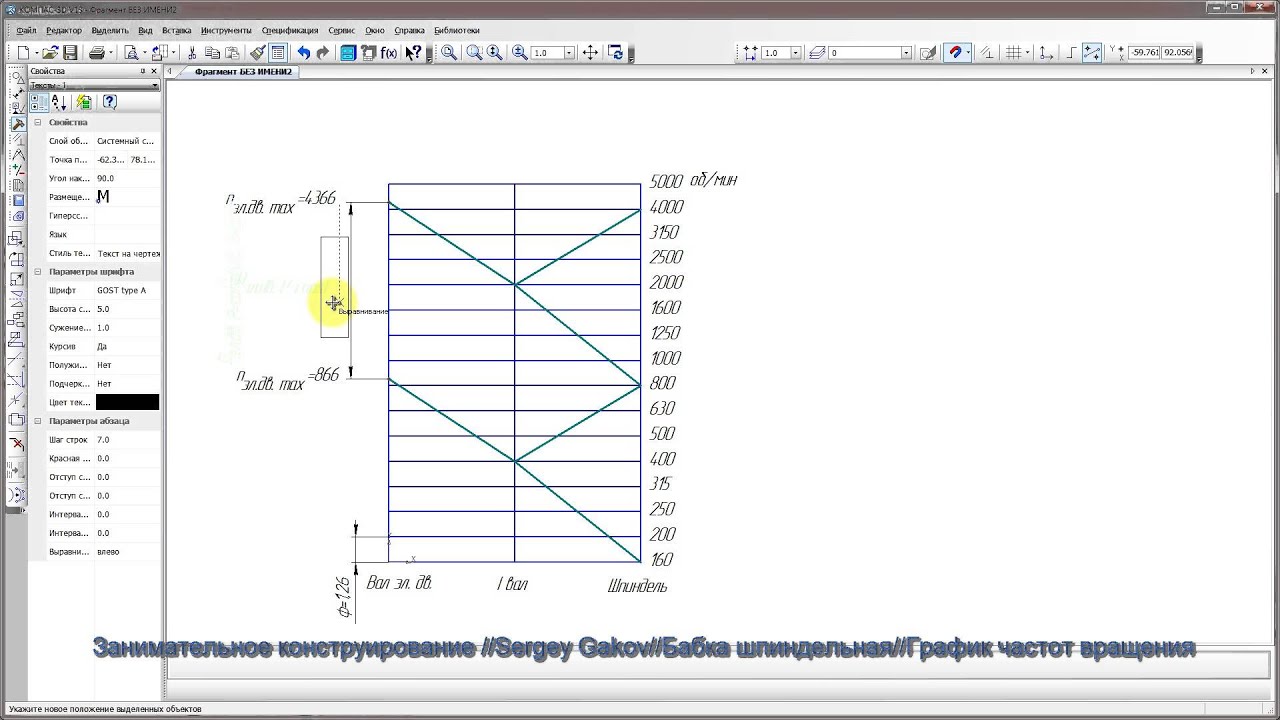This screenshot has height=720, width=1280.
Task: Copy selection with the copy icon
Action: pos(212,52)
